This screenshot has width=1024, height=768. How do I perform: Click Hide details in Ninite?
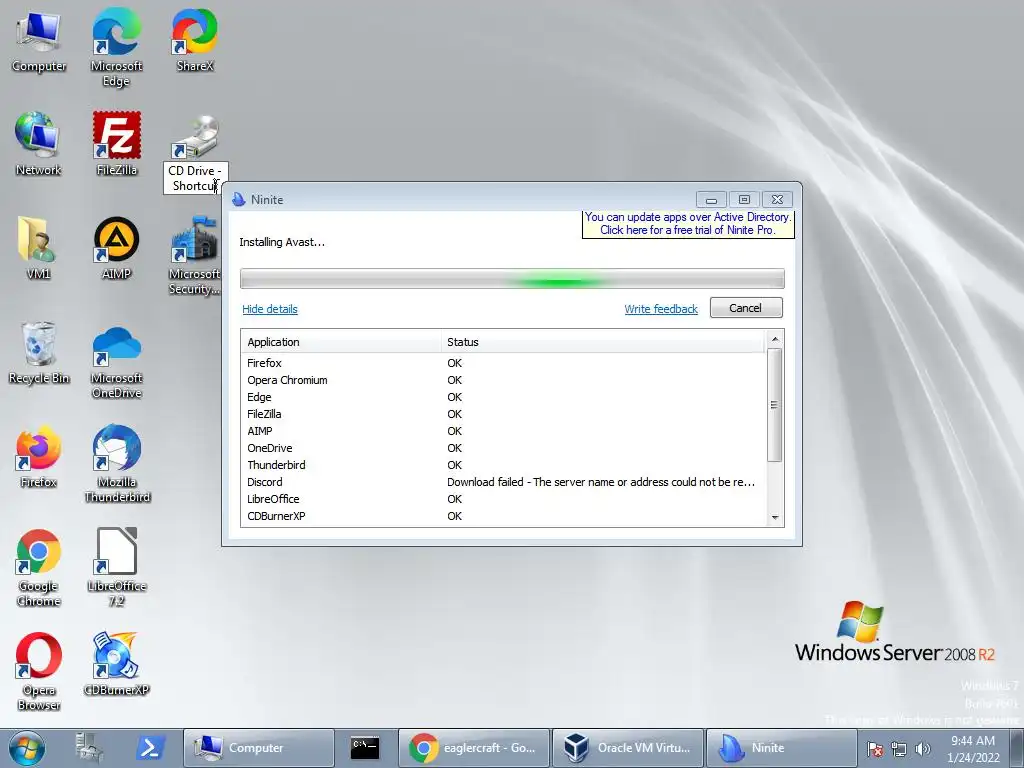click(270, 309)
